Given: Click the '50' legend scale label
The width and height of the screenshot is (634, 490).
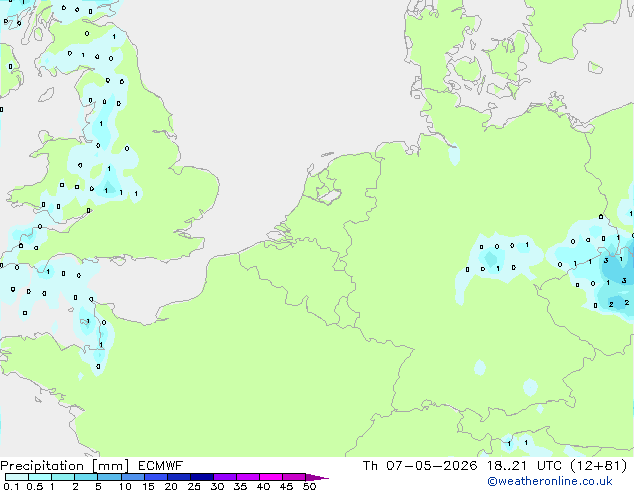Looking at the screenshot, I should (309, 486).
